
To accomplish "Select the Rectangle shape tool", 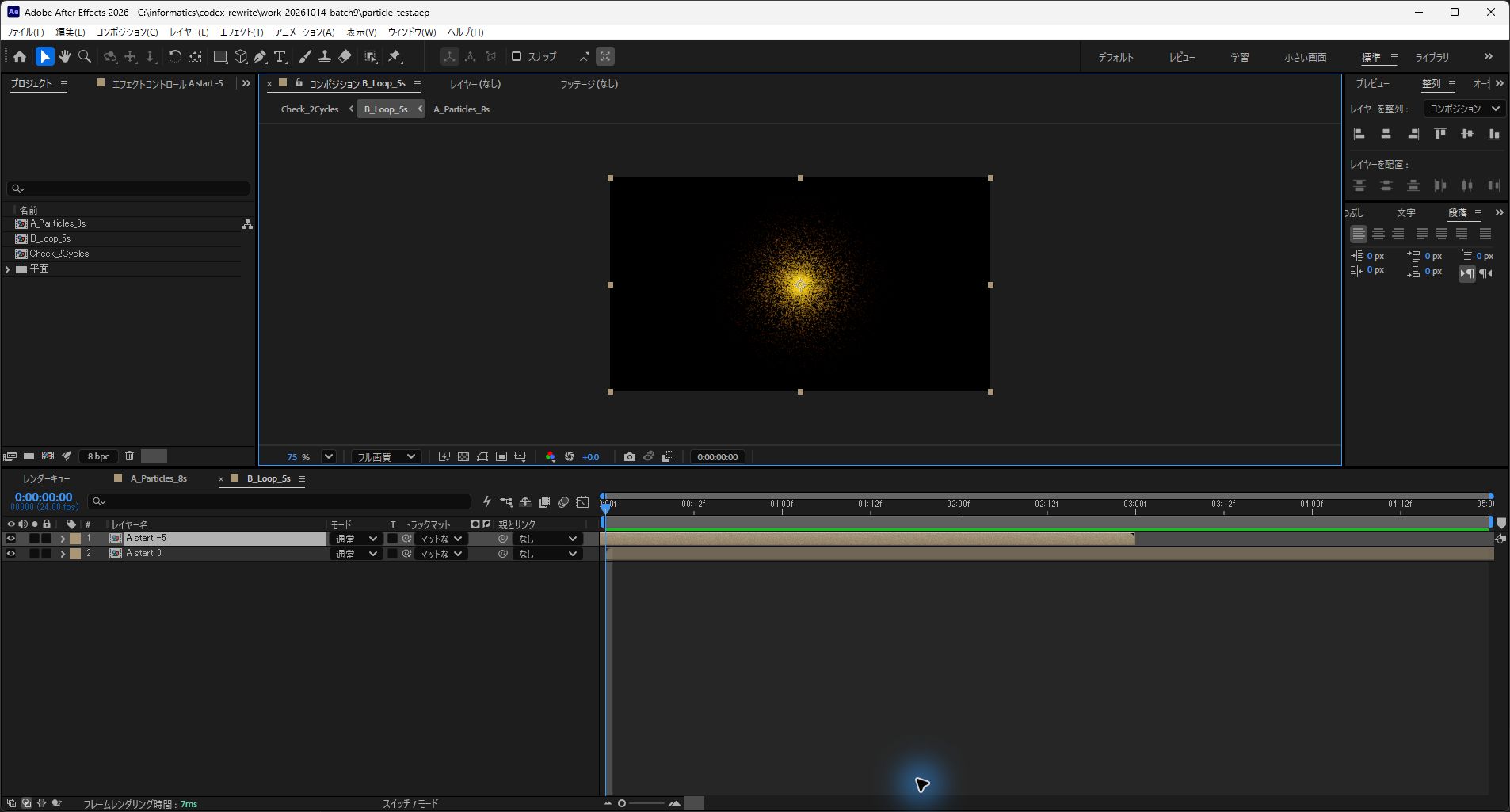I will pos(220,56).
